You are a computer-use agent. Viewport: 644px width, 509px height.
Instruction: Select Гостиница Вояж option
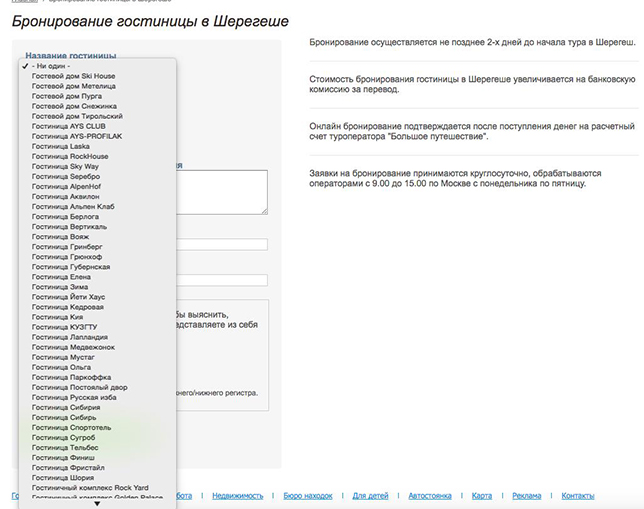[97, 237]
